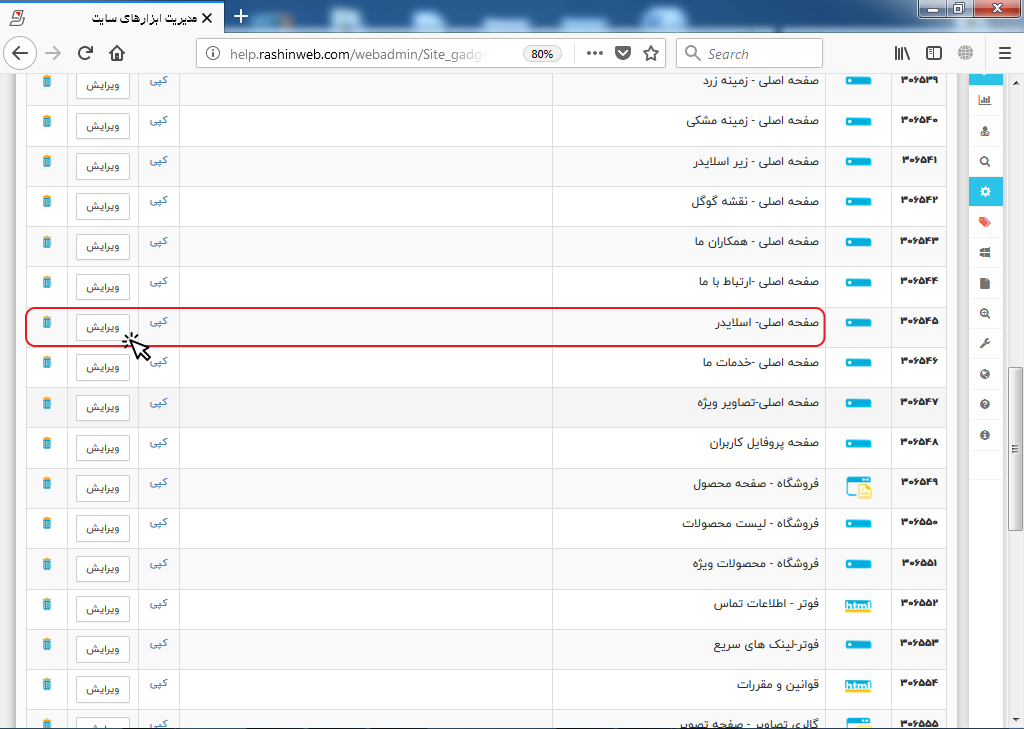Delete the صفحه اصلی - زمینه مشکی gadget
The height and width of the screenshot is (729, 1024).
(x=46, y=121)
